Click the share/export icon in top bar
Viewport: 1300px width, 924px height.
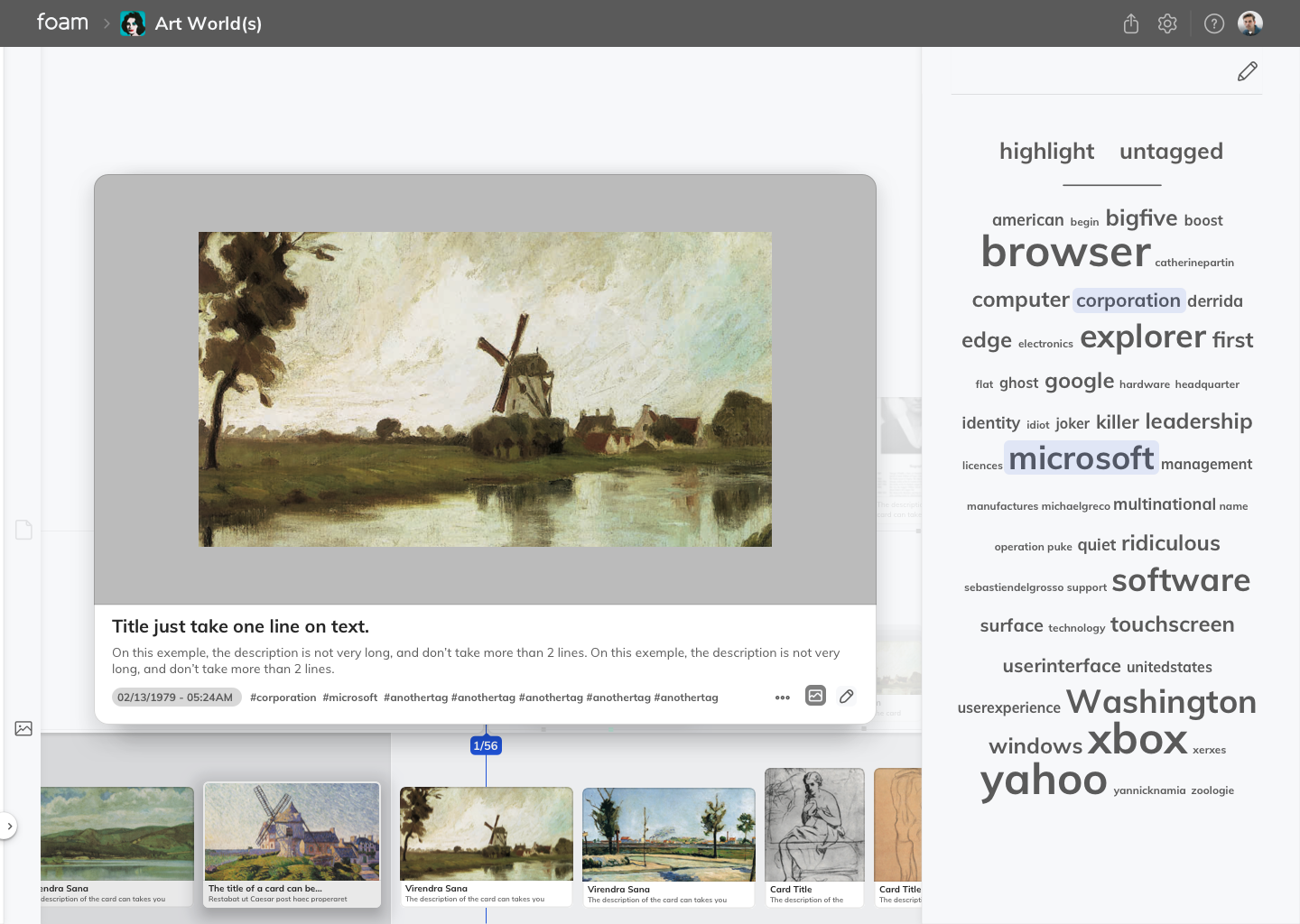pyautogui.click(x=1131, y=23)
